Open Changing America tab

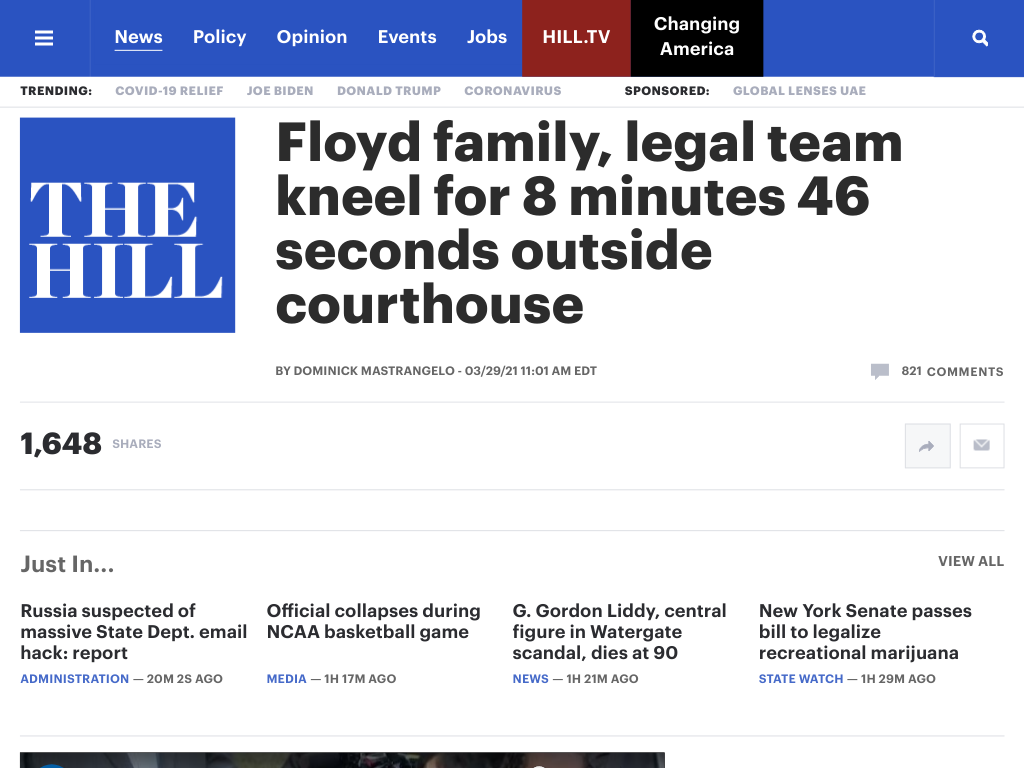[697, 38]
